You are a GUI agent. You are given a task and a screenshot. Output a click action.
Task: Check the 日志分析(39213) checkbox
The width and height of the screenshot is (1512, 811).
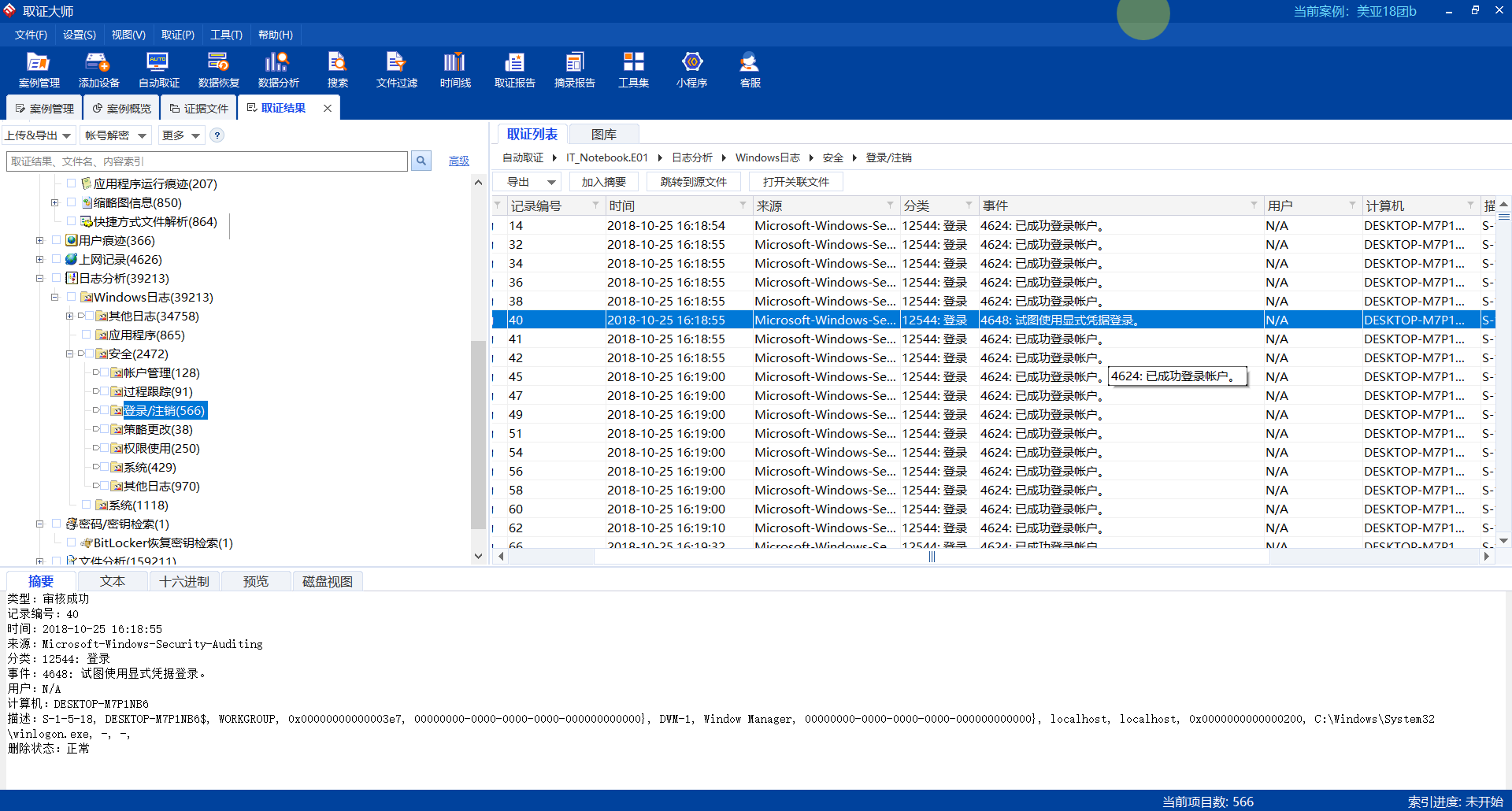coord(57,278)
